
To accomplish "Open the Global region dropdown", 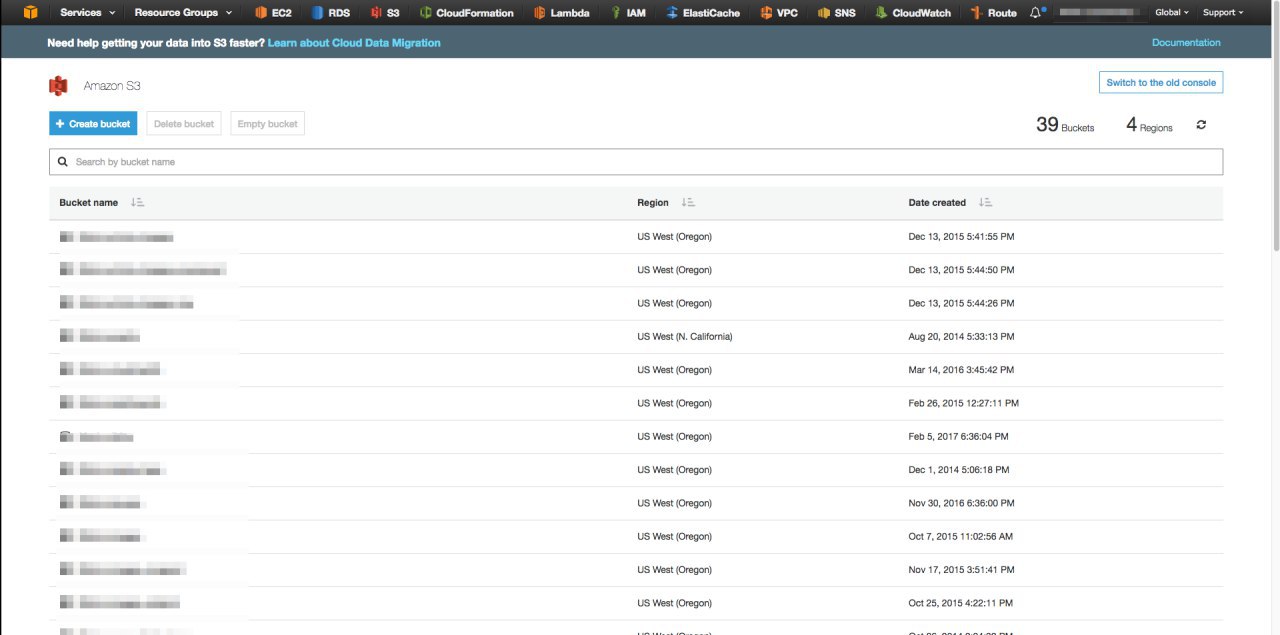I will click(x=1172, y=13).
